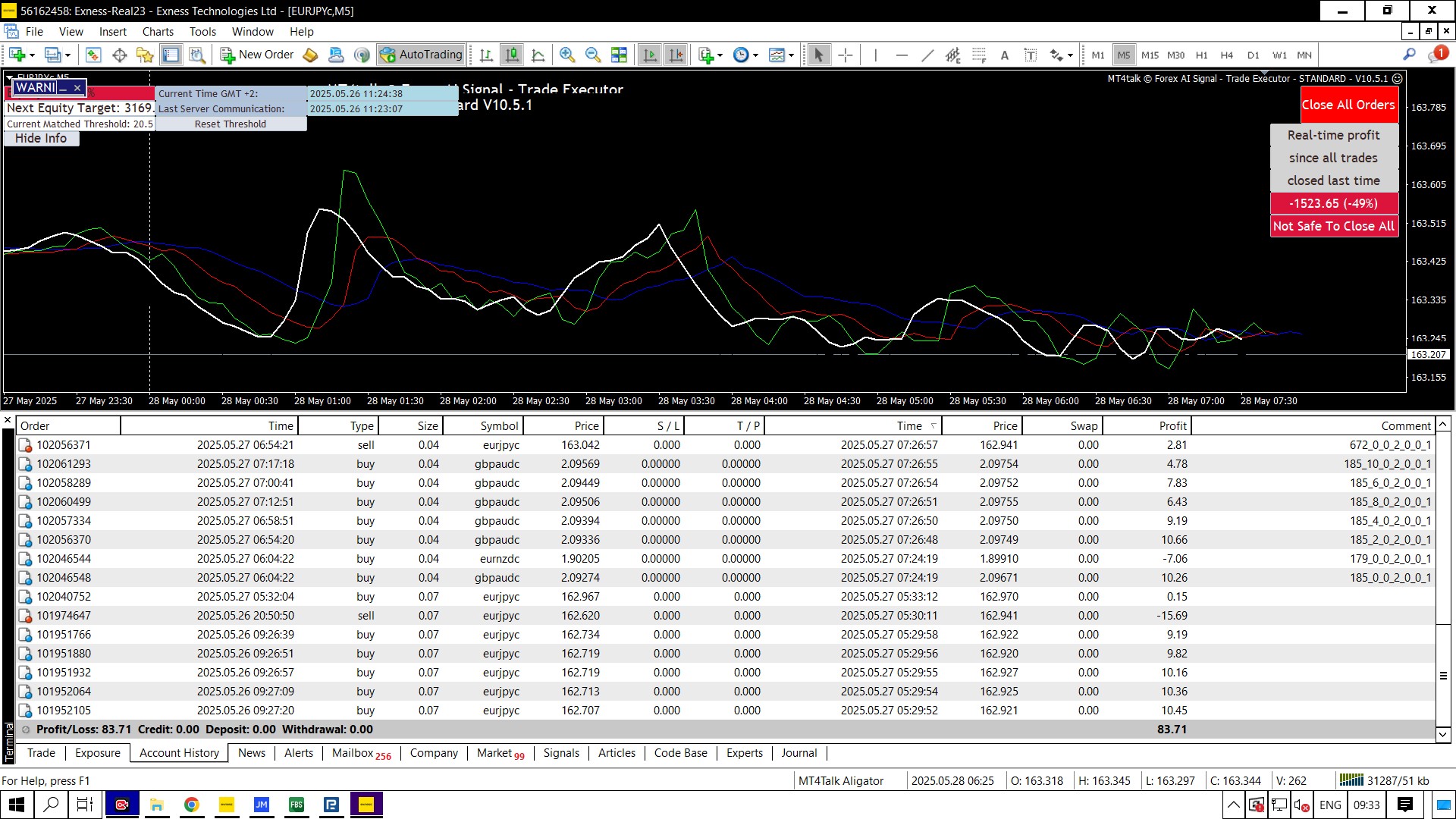Click the Zoom Out chart icon
Viewport: 1456px width, 819px height.
(x=593, y=55)
